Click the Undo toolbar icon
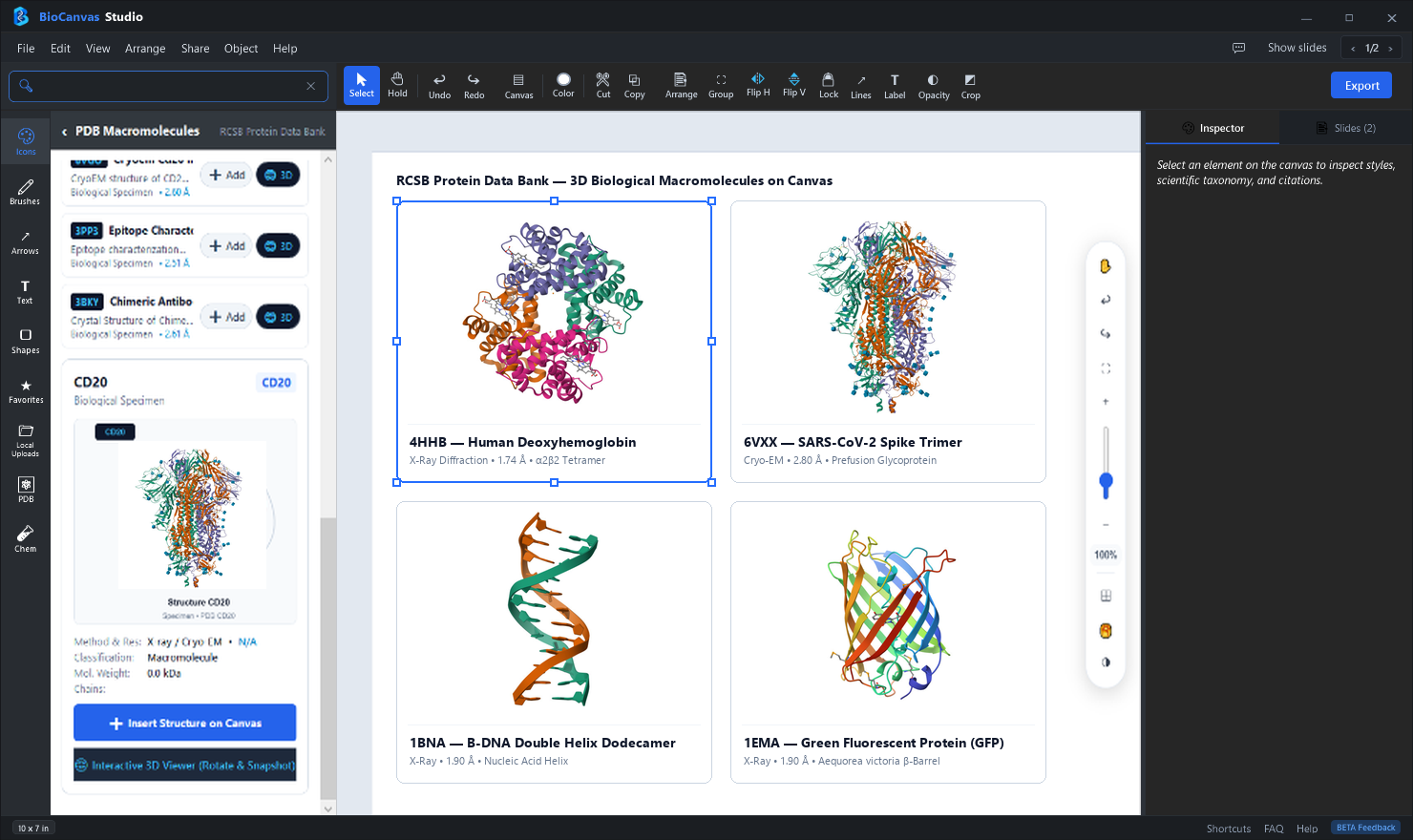Viewport: 1413px width, 840px height. [439, 85]
